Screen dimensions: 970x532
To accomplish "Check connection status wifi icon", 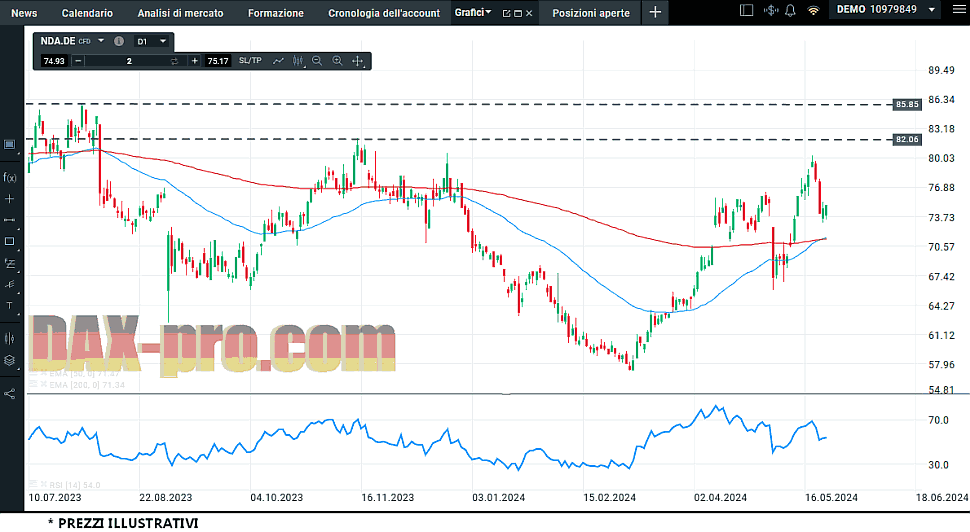I will pyautogui.click(x=813, y=11).
